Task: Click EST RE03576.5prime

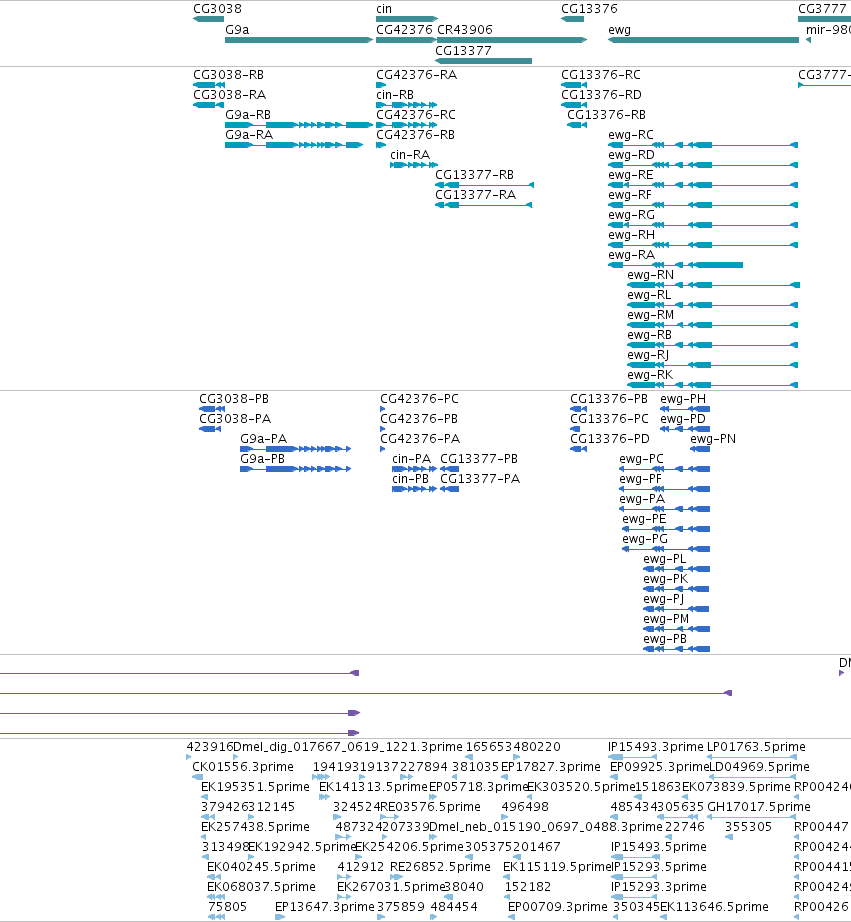Action: tap(390, 817)
